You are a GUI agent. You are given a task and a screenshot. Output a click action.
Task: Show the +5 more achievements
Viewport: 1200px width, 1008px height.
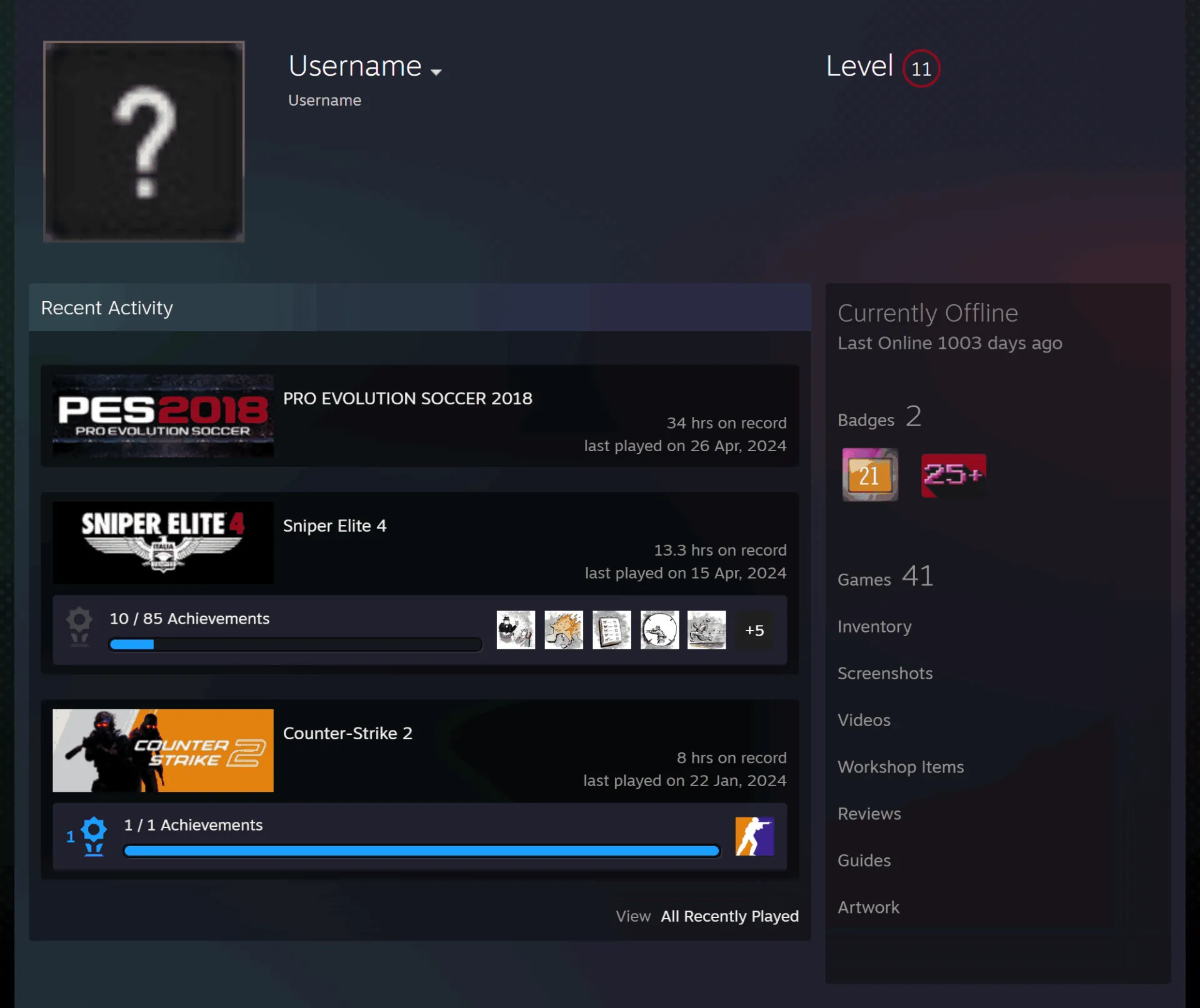coord(754,631)
